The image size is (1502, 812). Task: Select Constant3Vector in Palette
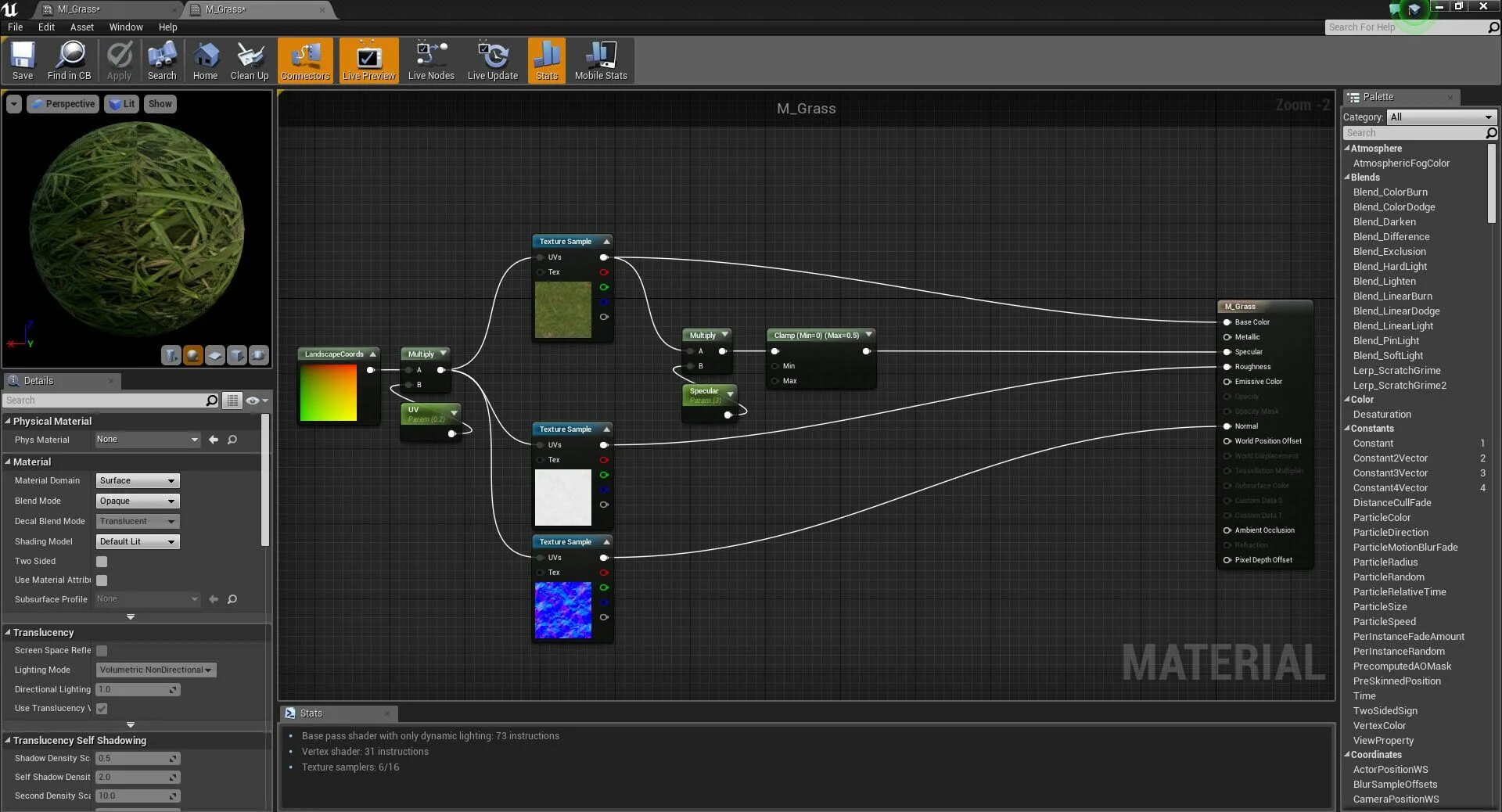tap(1390, 473)
